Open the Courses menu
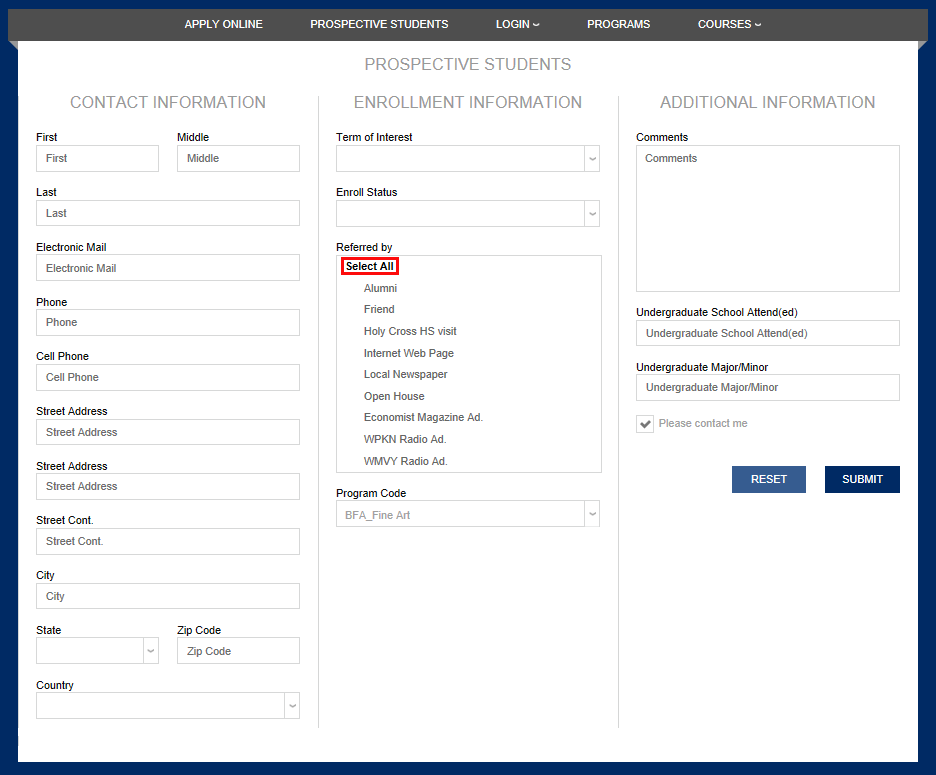This screenshot has height=775, width=936. [x=729, y=24]
